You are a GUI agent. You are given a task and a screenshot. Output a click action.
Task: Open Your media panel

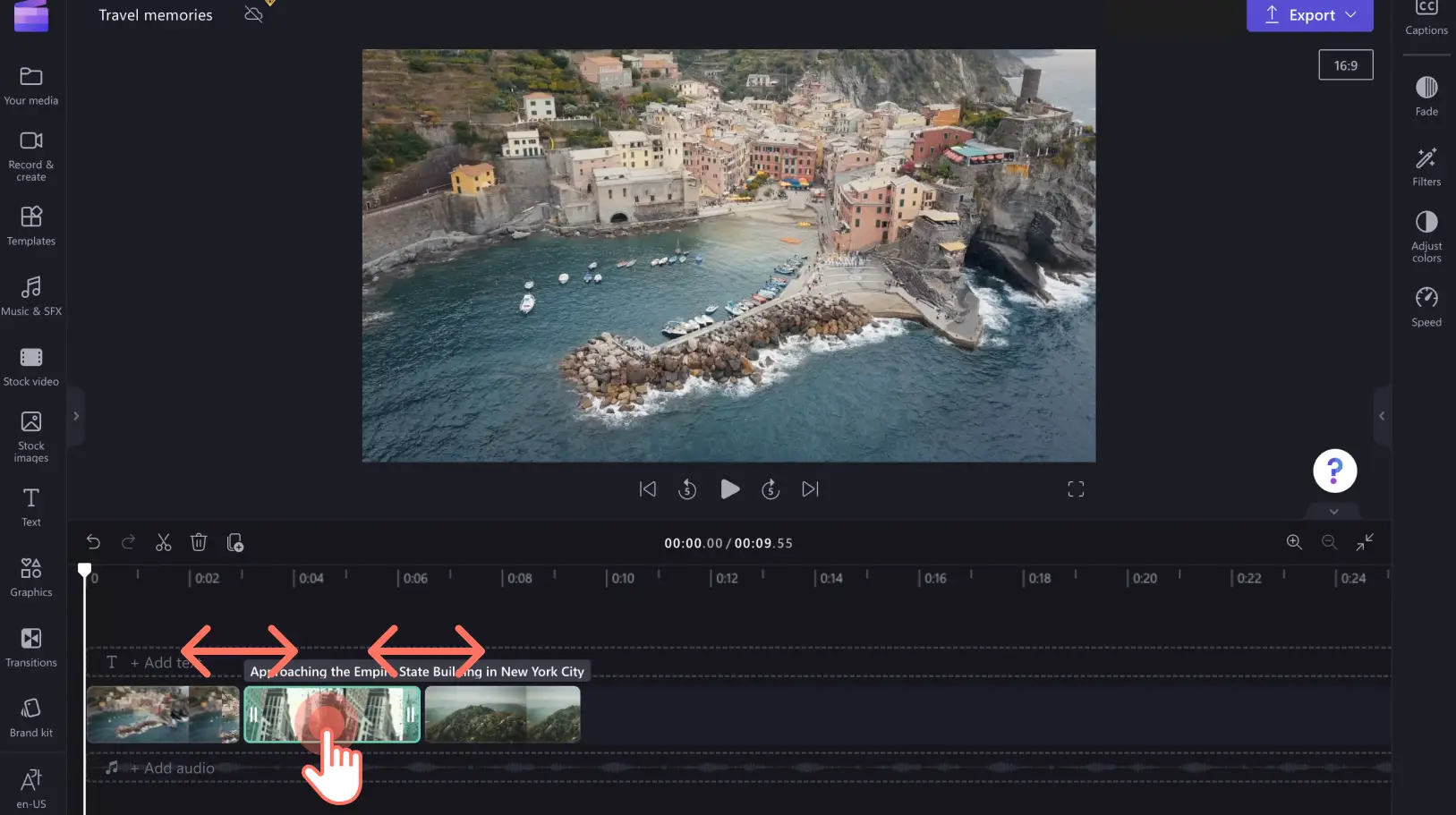pyautogui.click(x=31, y=86)
